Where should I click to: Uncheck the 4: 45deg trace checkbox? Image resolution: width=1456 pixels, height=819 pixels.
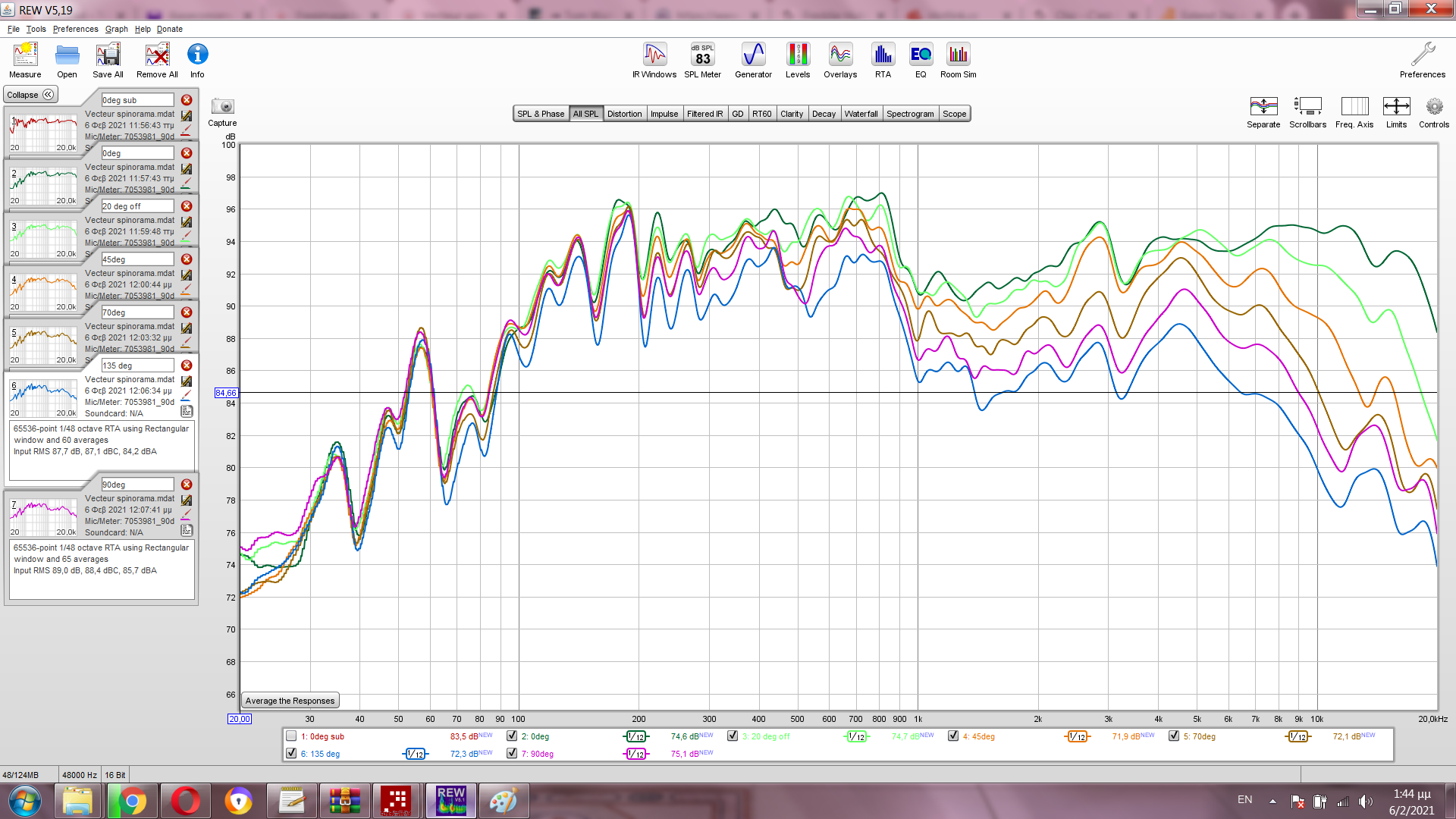(x=953, y=736)
